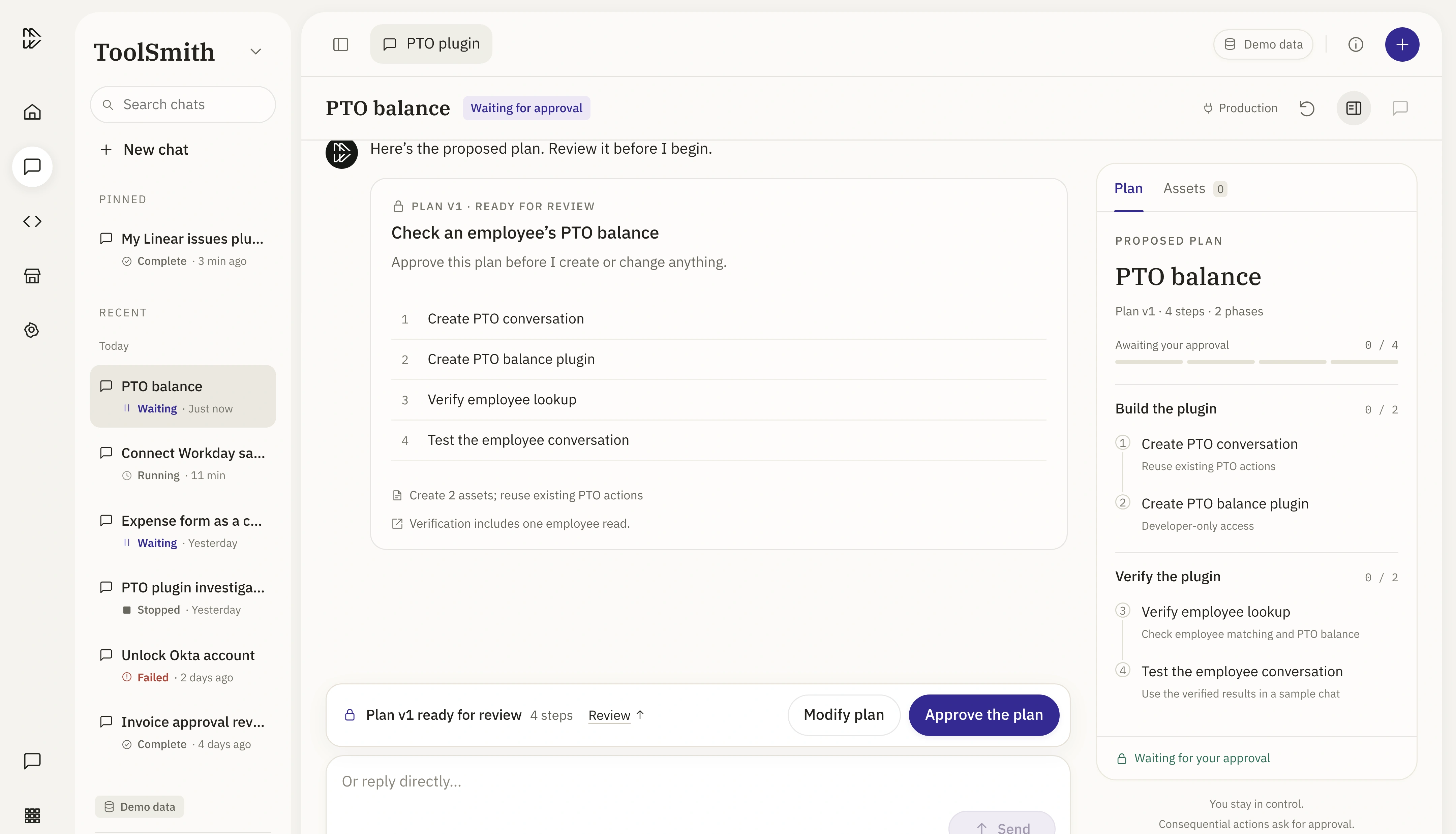This screenshot has height=834, width=1456.
Task: Toggle the sidebar panel icon in top bar
Action: pyautogui.click(x=341, y=44)
